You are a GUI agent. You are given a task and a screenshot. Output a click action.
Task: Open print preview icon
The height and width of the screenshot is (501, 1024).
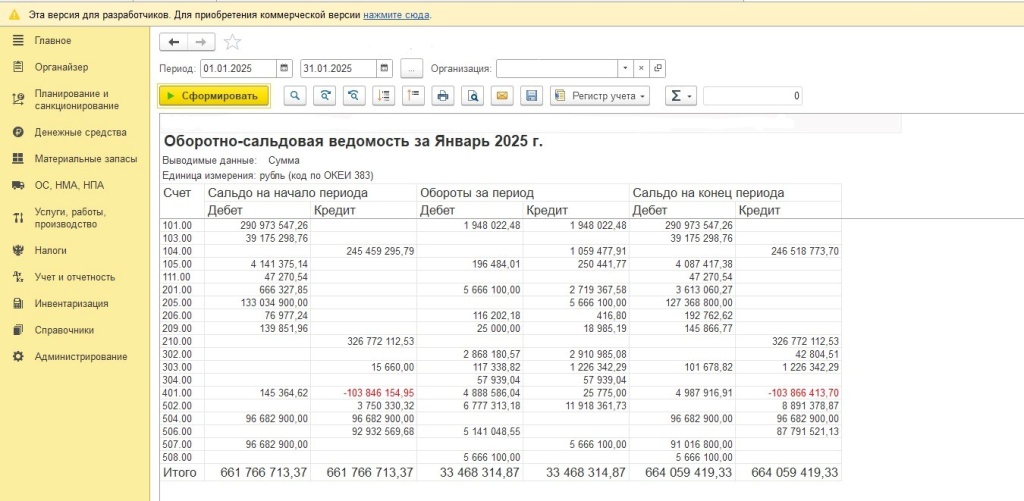(472, 96)
